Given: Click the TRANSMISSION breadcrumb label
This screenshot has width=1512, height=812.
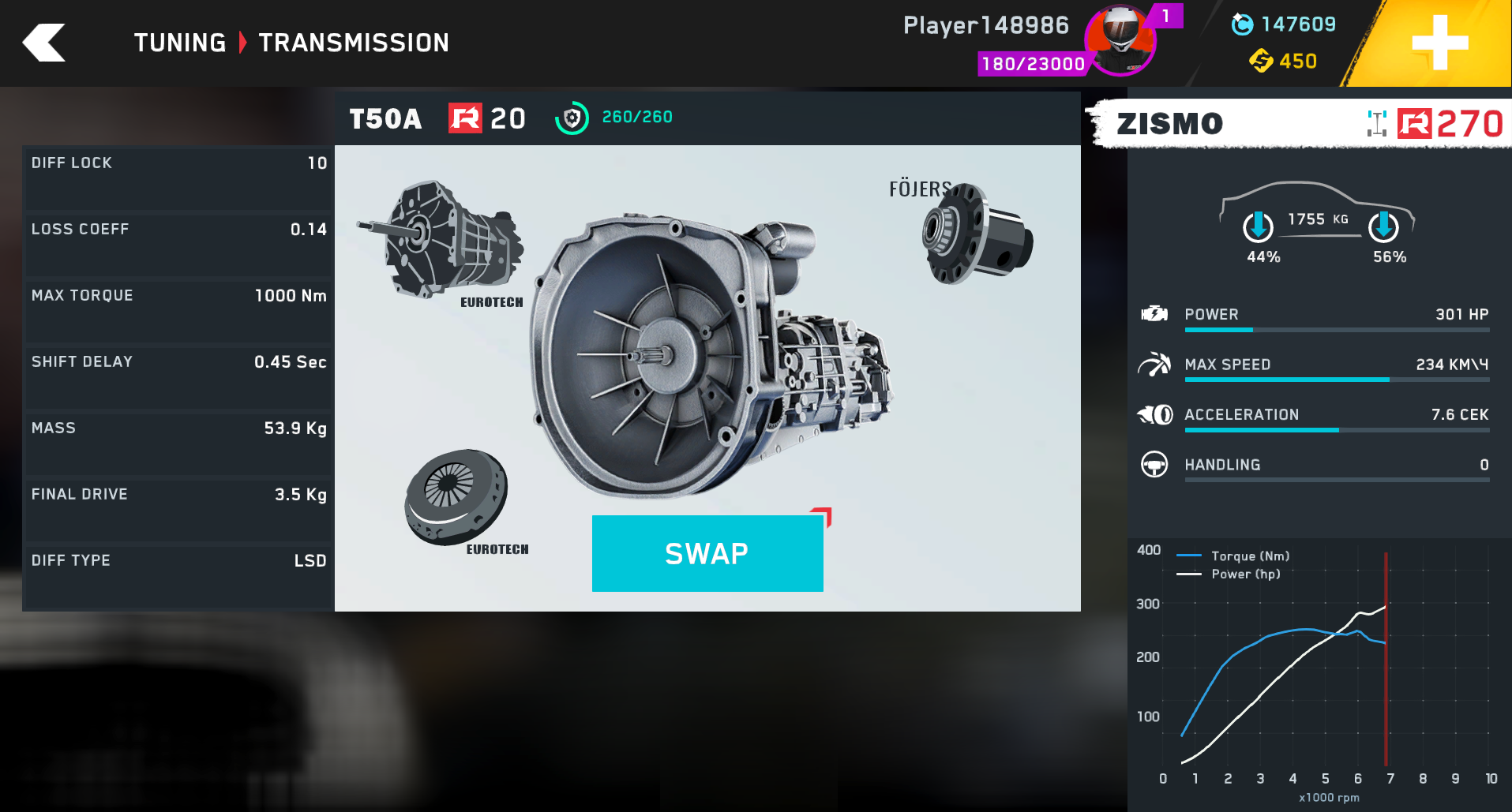Looking at the screenshot, I should point(354,43).
